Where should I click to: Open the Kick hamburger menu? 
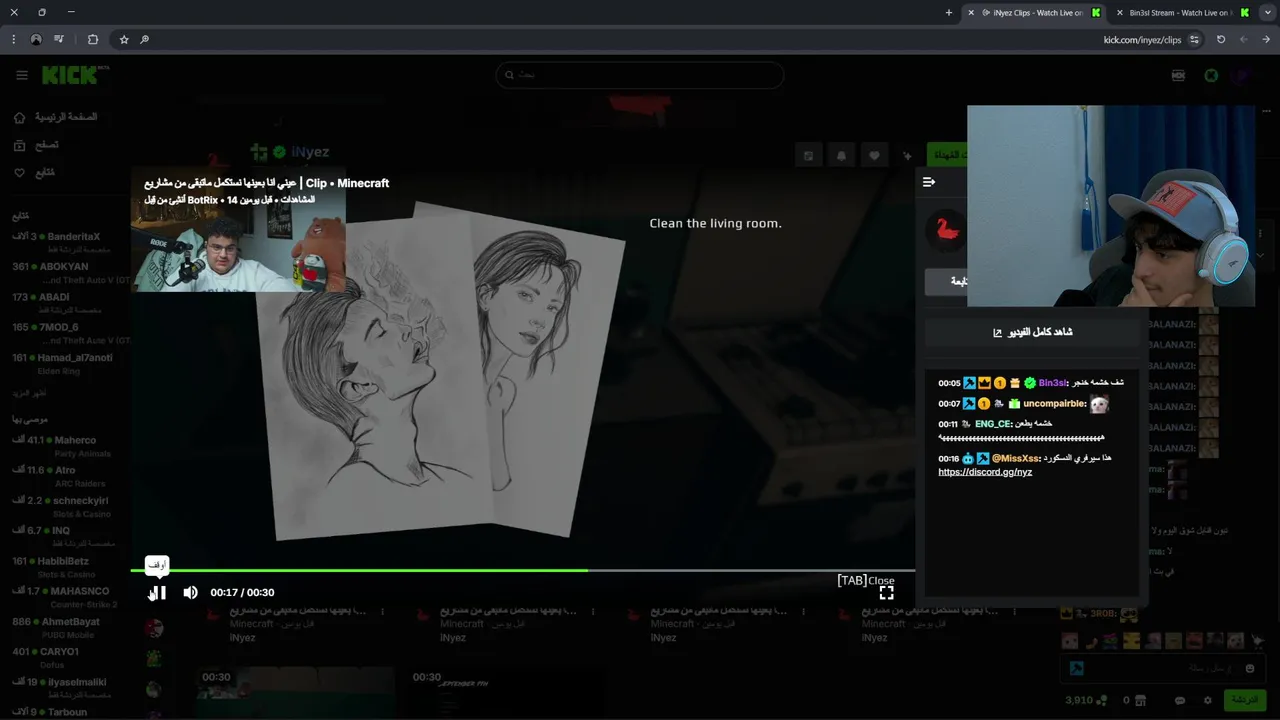(x=21, y=75)
